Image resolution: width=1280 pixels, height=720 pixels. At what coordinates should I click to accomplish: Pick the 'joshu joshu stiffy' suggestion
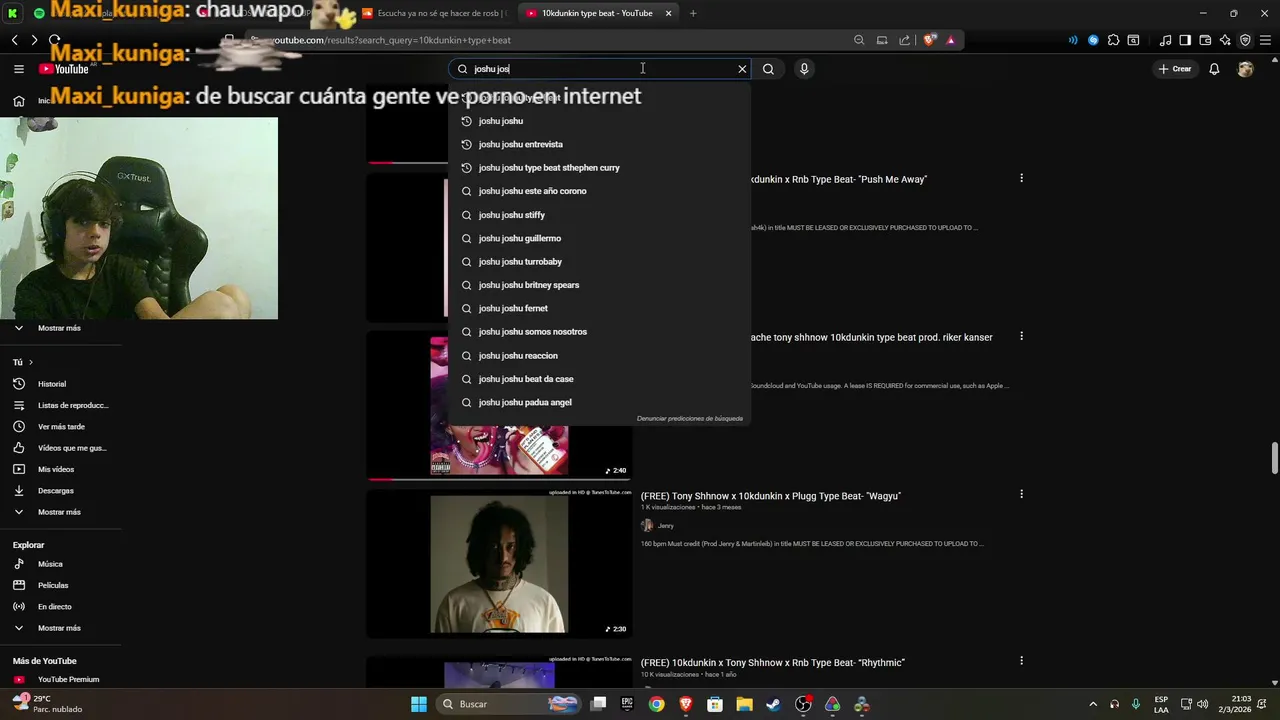click(598, 215)
